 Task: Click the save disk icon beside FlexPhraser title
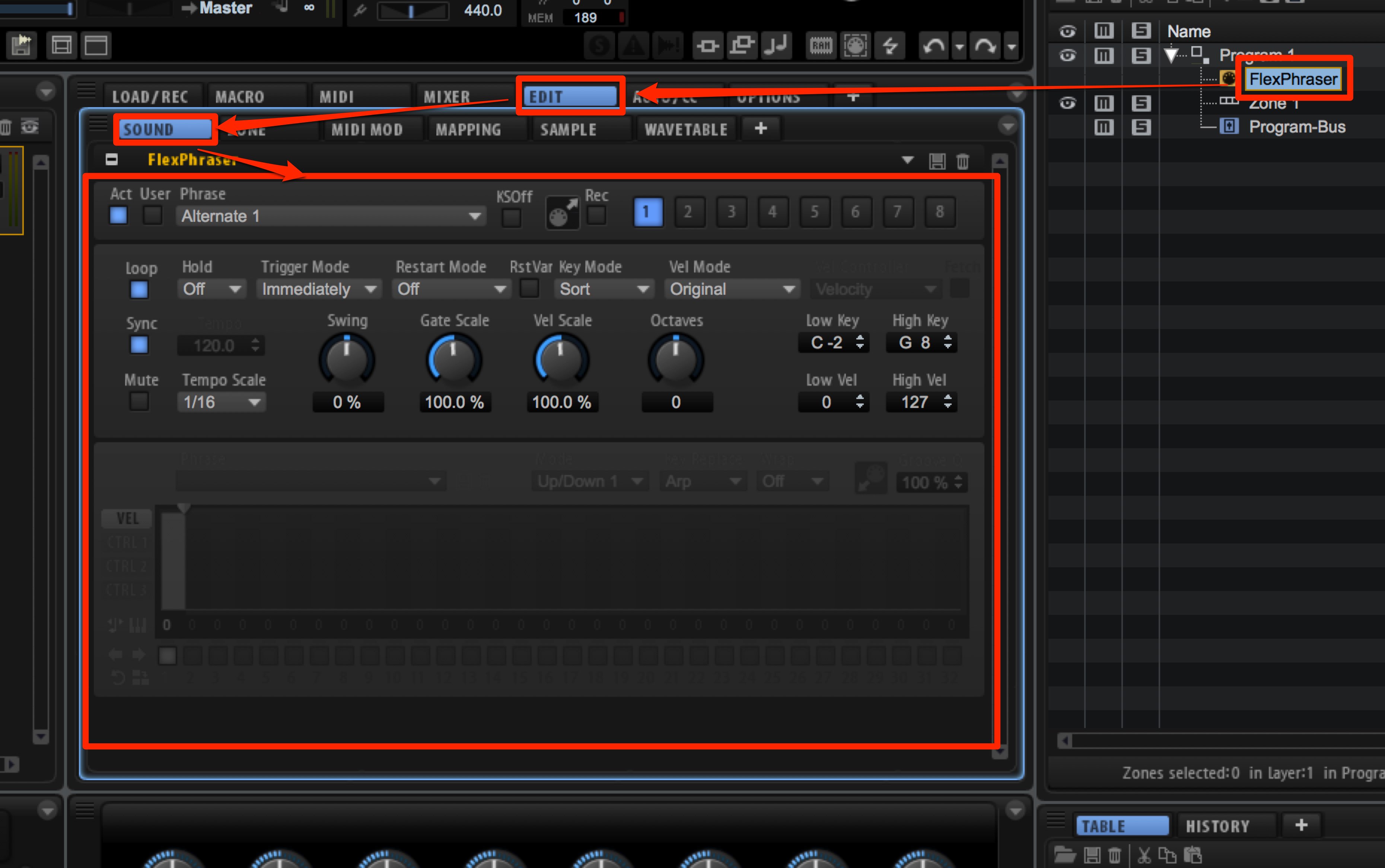(937, 161)
